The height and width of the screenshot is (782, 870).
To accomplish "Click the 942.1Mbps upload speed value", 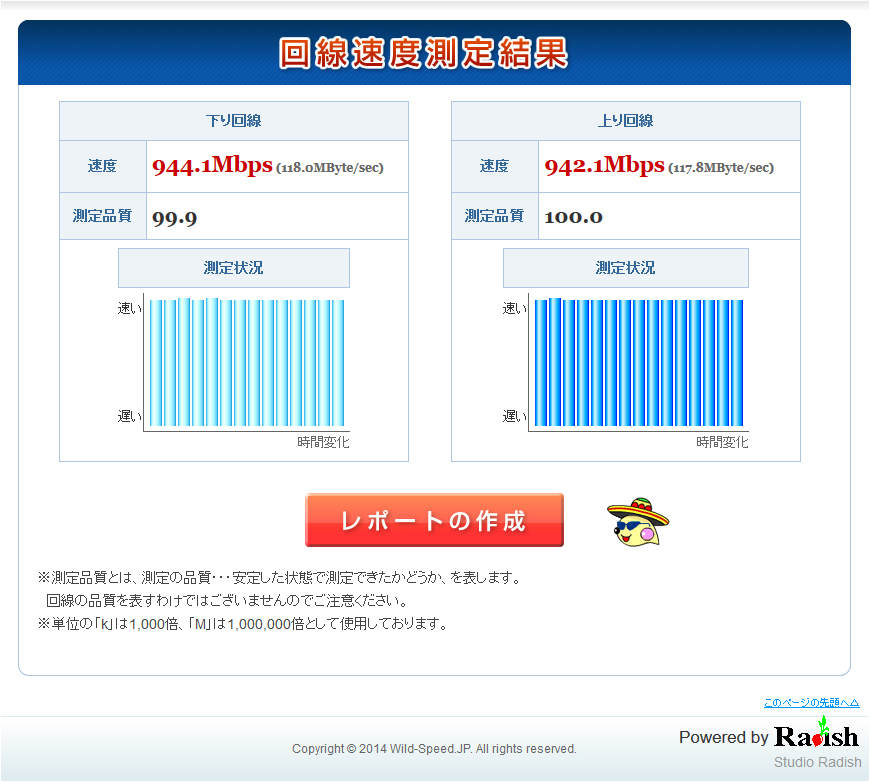I will (x=604, y=166).
